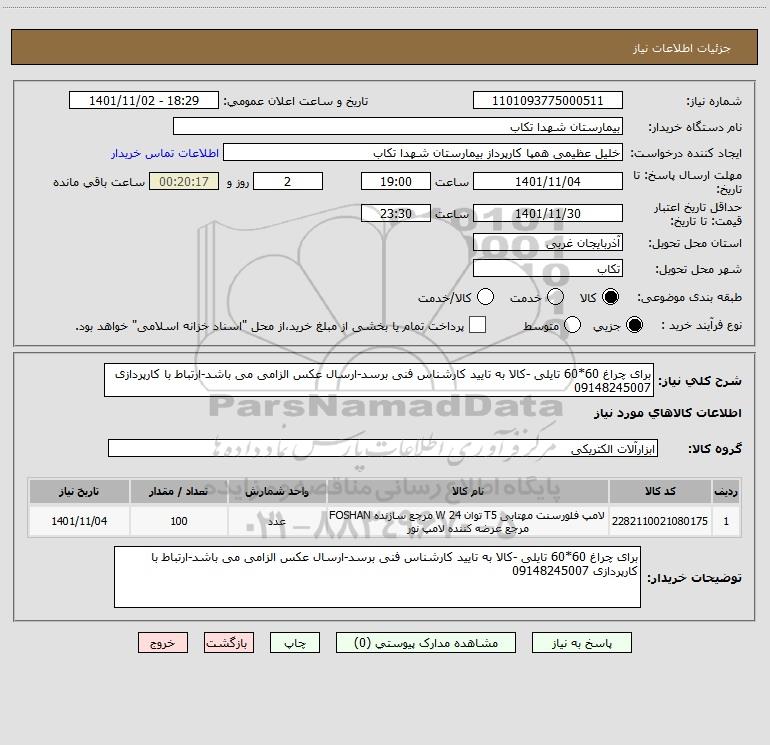The height and width of the screenshot is (745, 770).
Task: Click the price validity date 1401/11/30 field
Action: point(548,213)
